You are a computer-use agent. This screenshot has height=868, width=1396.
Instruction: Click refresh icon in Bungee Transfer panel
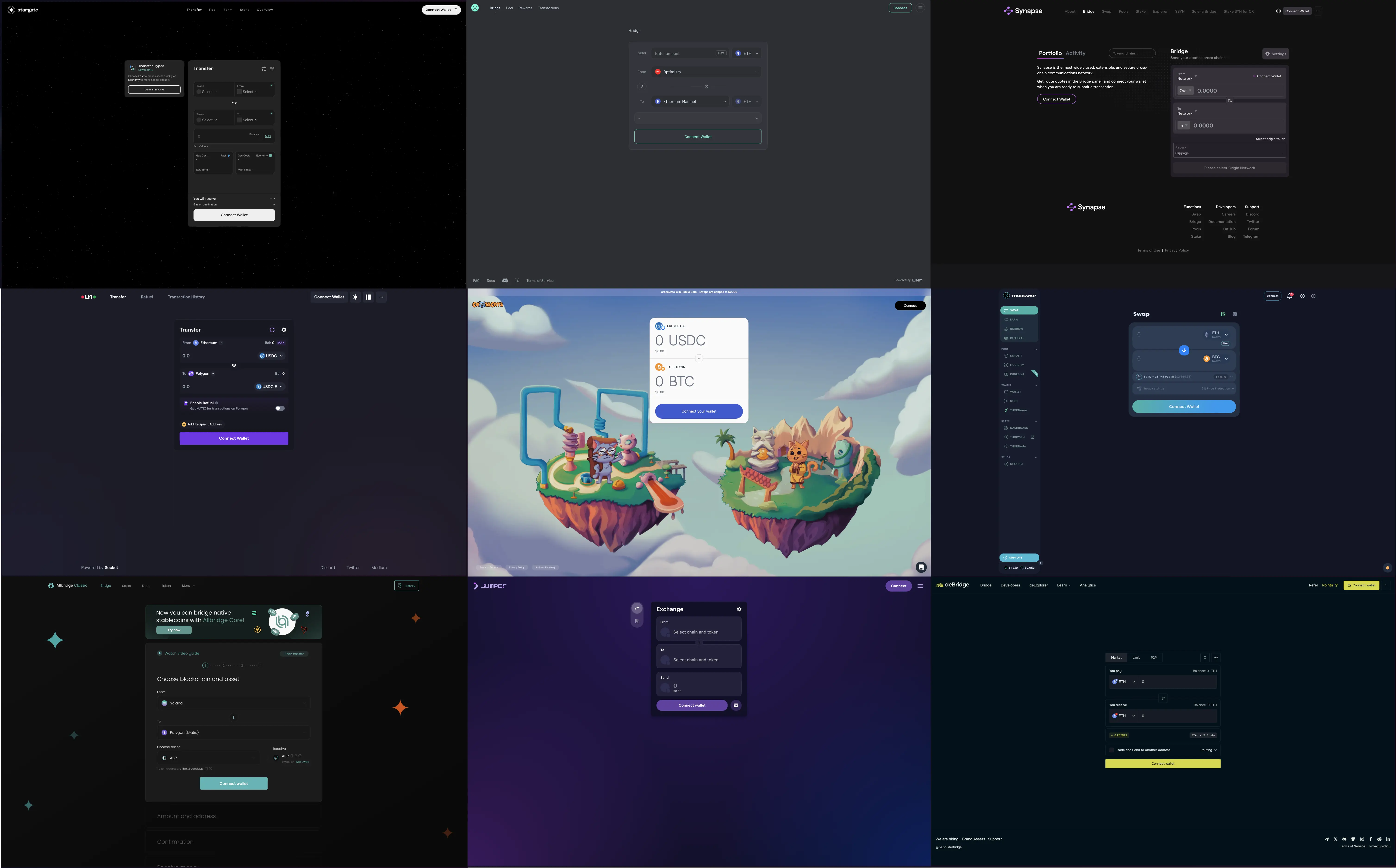[272, 330]
